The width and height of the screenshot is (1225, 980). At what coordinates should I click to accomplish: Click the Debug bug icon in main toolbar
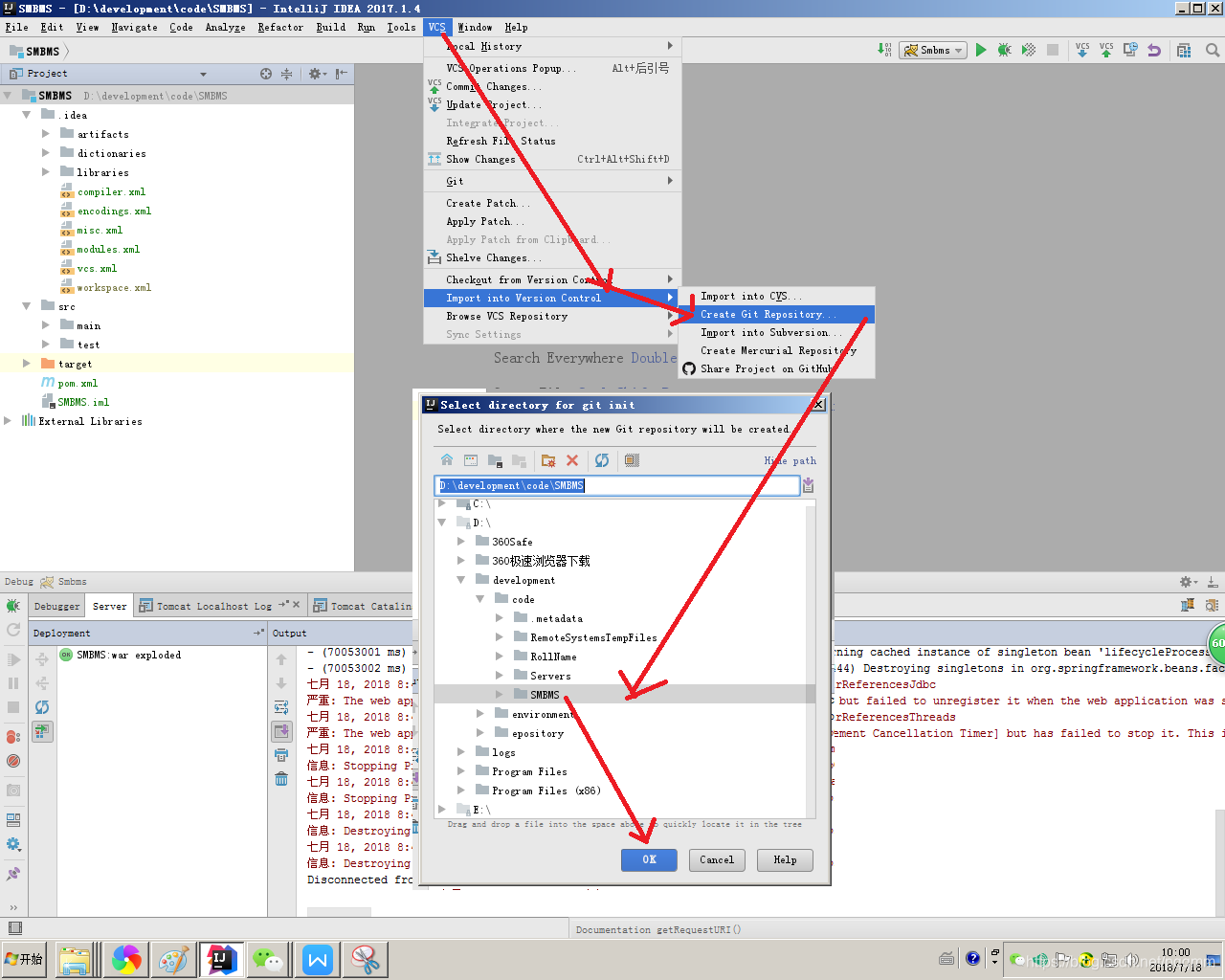pos(1004,50)
